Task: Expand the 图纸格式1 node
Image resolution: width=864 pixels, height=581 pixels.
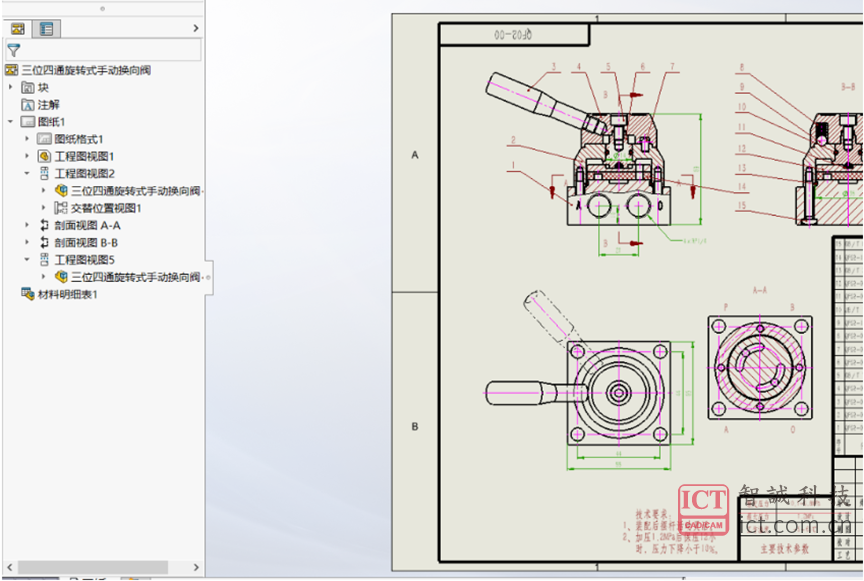Action: [27, 139]
